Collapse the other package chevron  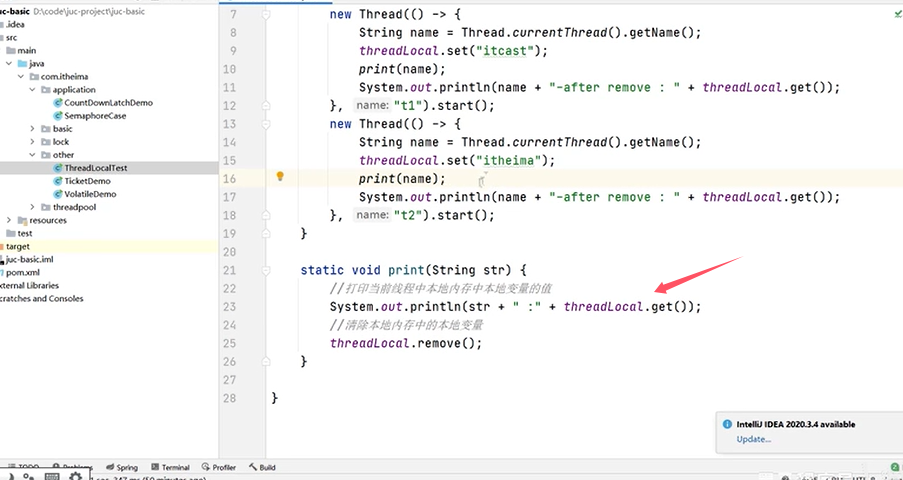[32, 155]
